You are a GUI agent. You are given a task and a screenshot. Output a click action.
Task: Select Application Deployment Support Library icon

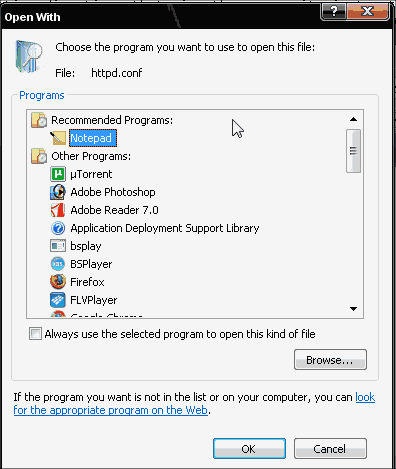pos(58,228)
